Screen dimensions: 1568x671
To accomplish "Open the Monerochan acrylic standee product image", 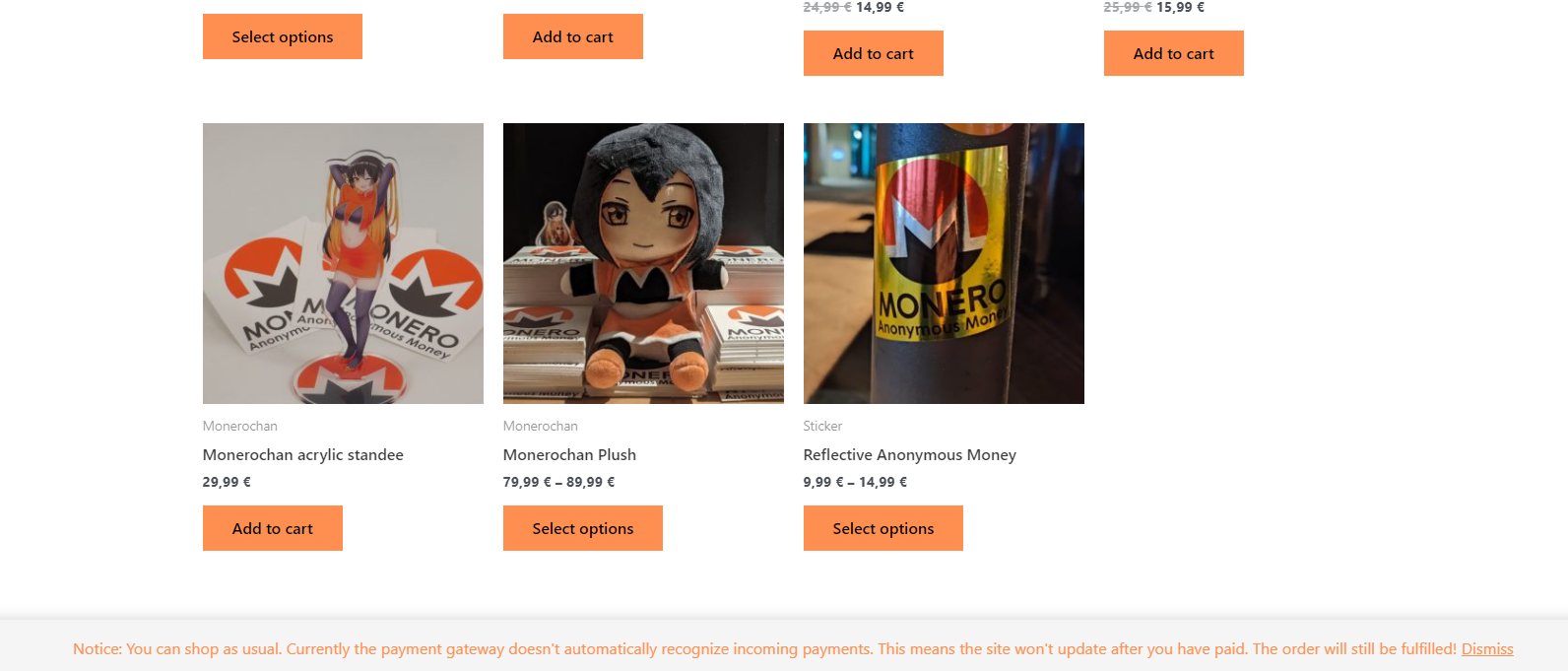I will click(343, 263).
